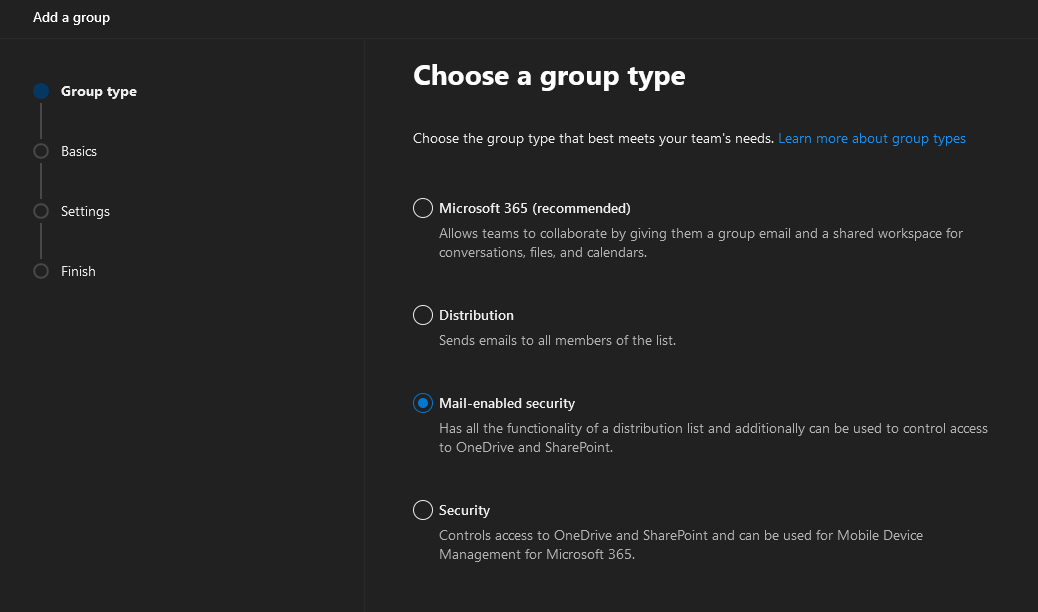This screenshot has height=612, width=1038.
Task: Jump to the Finish wizard step label
Action: click(x=78, y=271)
